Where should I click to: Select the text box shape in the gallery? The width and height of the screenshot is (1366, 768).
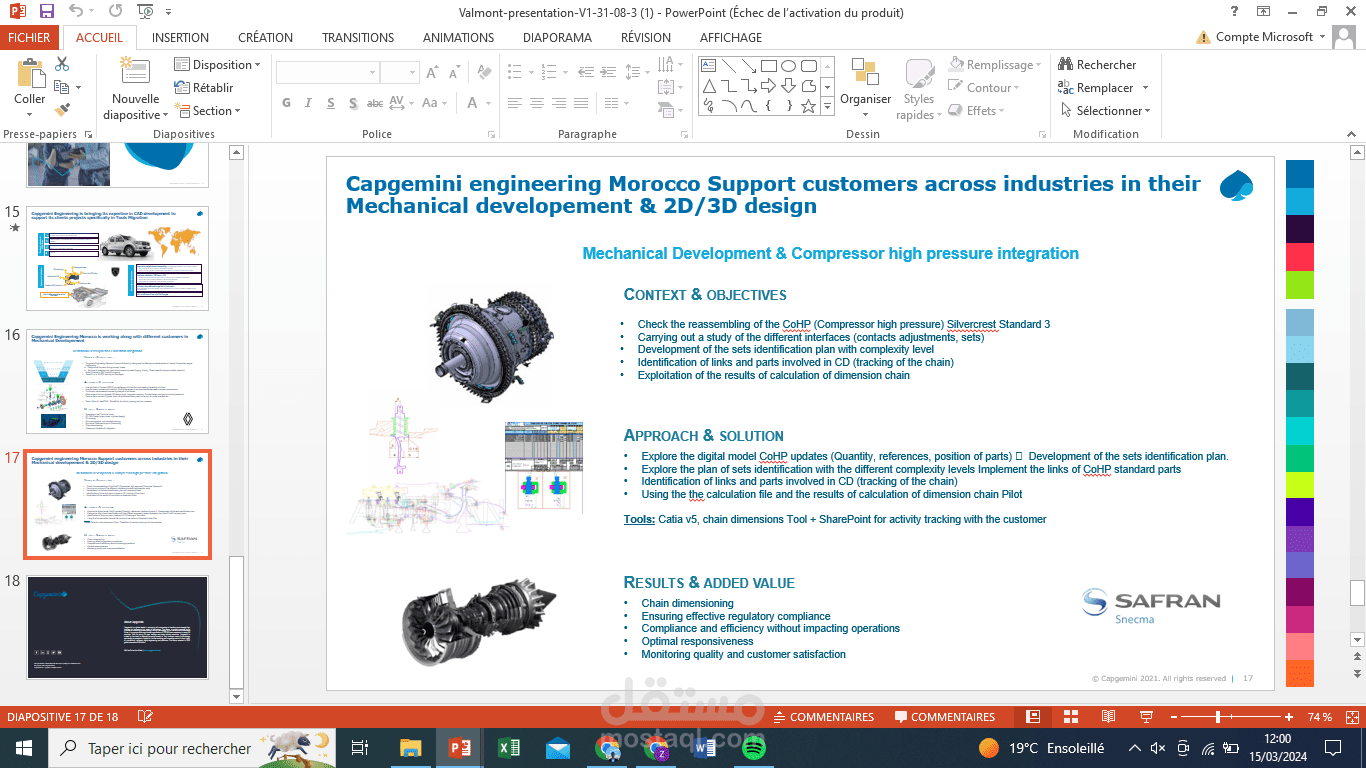(x=708, y=67)
